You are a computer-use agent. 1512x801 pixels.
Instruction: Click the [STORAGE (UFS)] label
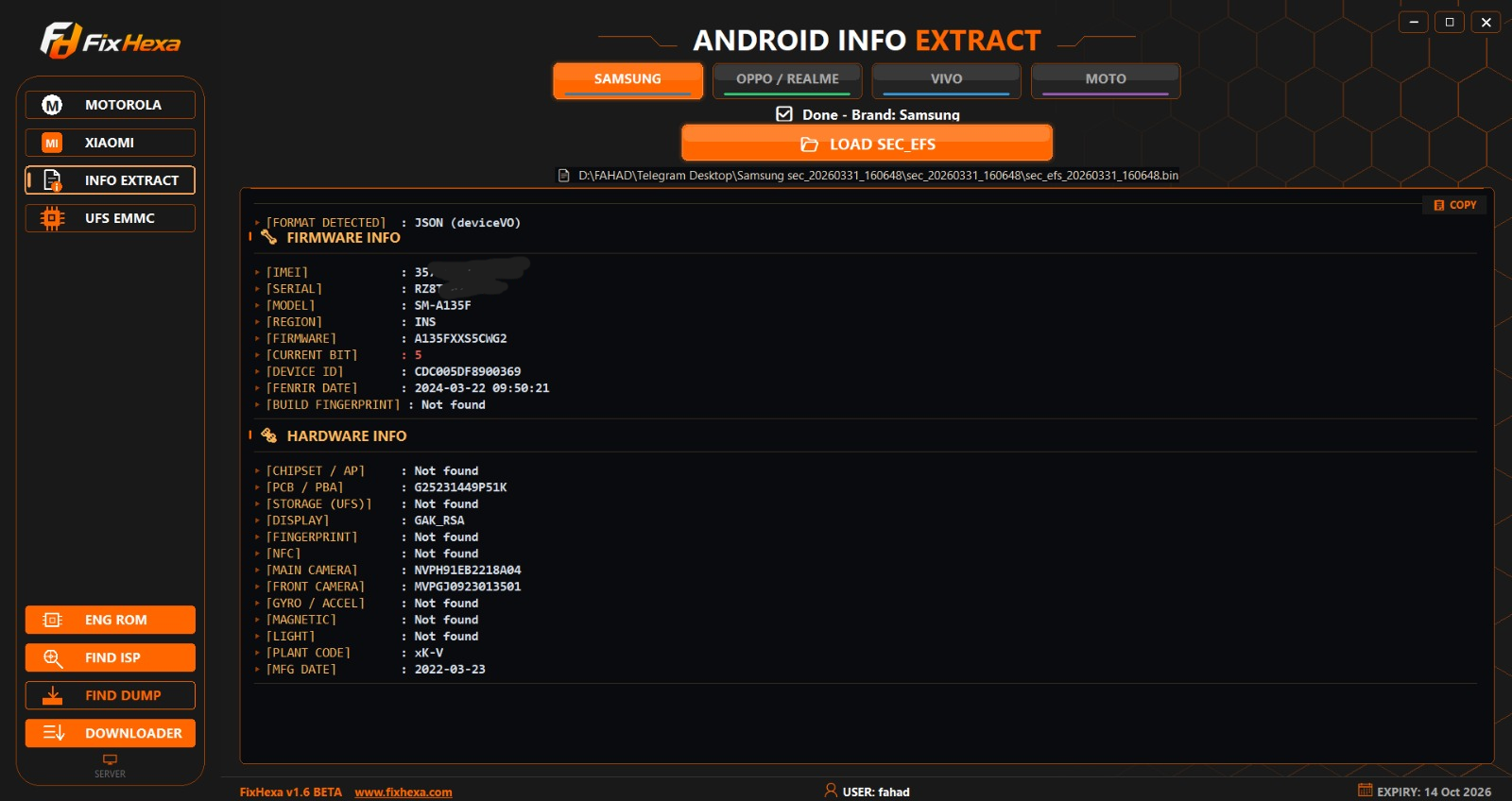[x=318, y=504]
